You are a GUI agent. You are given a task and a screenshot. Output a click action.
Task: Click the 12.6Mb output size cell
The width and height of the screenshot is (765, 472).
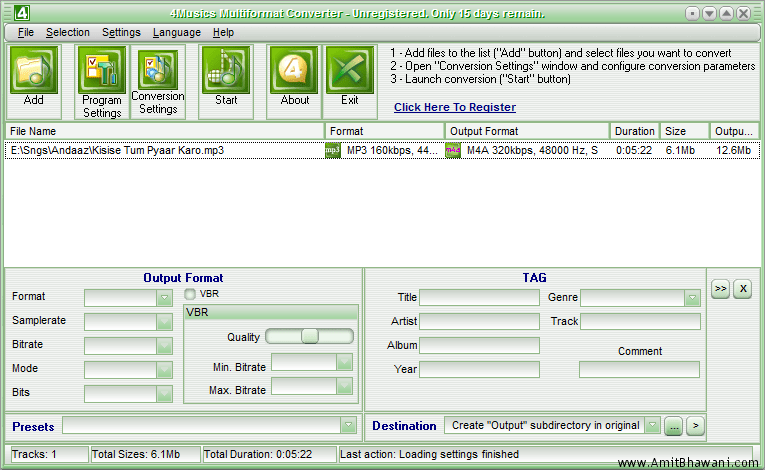(x=733, y=150)
